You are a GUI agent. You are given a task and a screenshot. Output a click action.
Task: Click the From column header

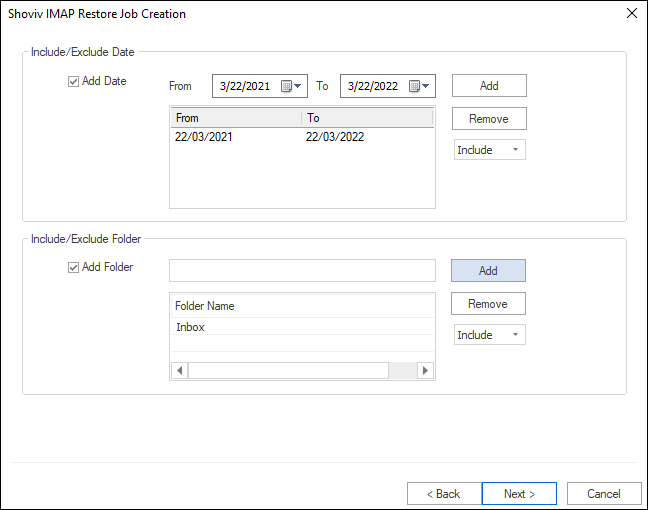[x=236, y=118]
